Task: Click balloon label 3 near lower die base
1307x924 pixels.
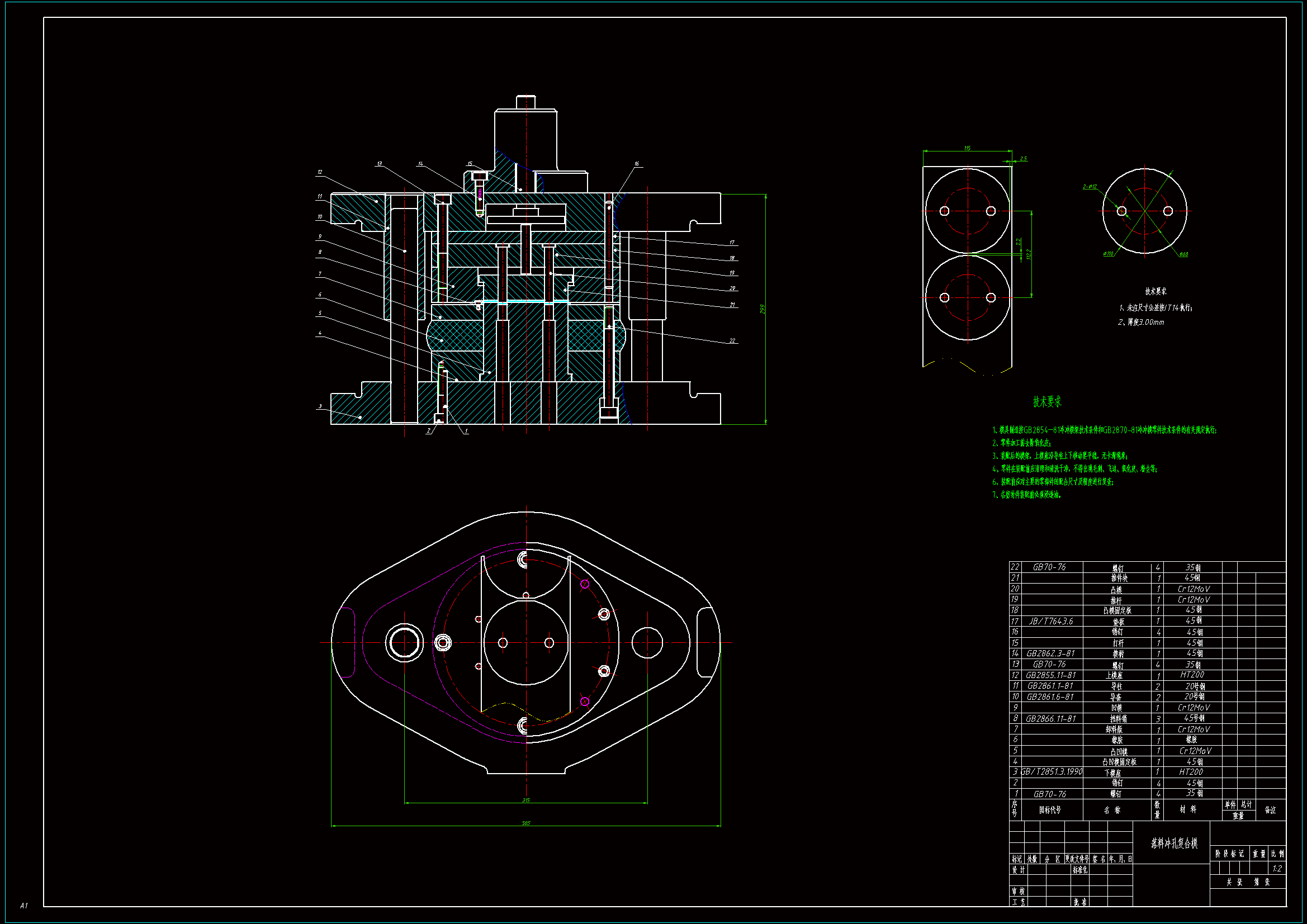Action: 320,406
